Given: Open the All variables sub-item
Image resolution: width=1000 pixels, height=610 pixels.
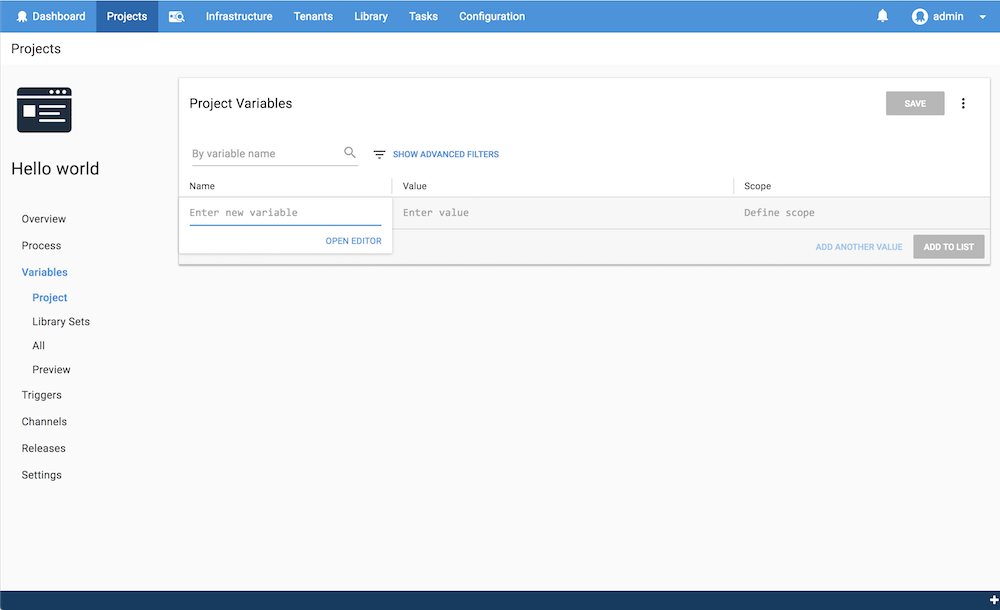Looking at the screenshot, I should point(38,346).
